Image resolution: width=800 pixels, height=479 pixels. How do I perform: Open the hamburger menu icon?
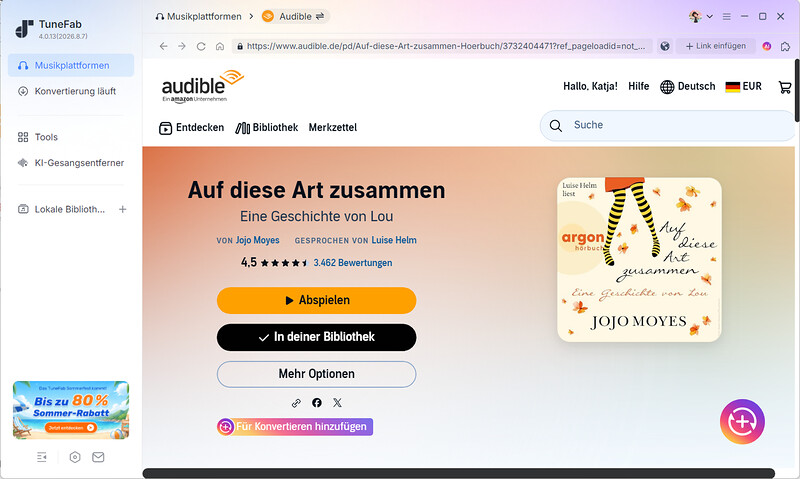tap(727, 16)
